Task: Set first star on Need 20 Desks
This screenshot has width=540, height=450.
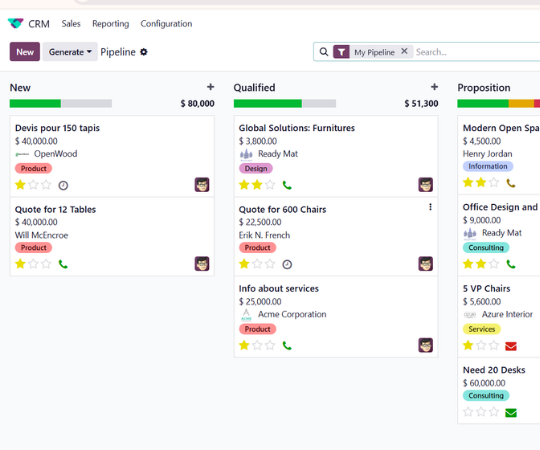Action: point(468,412)
